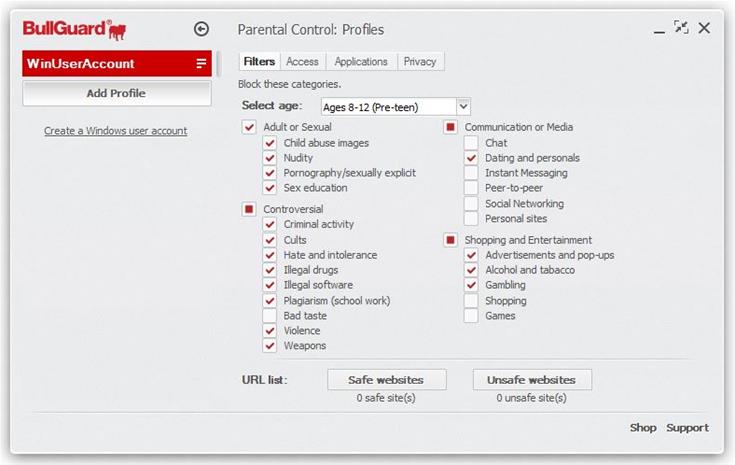
Task: Click the restore/resize window icon
Action: [681, 28]
